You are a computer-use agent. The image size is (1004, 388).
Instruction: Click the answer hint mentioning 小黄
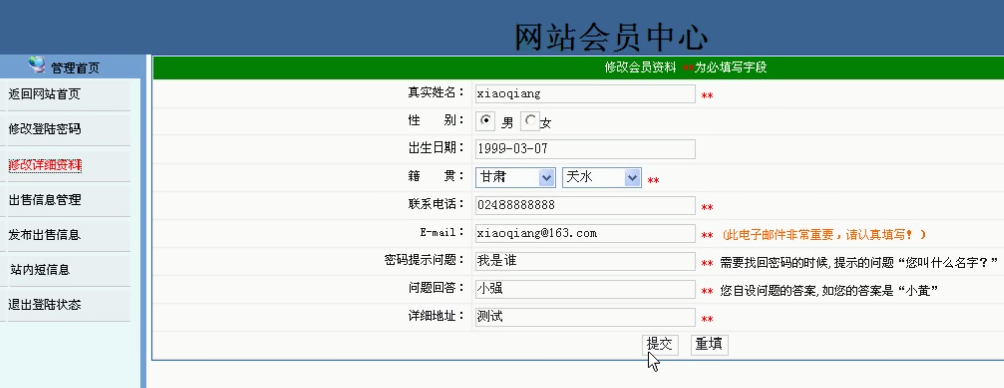[x=829, y=291]
